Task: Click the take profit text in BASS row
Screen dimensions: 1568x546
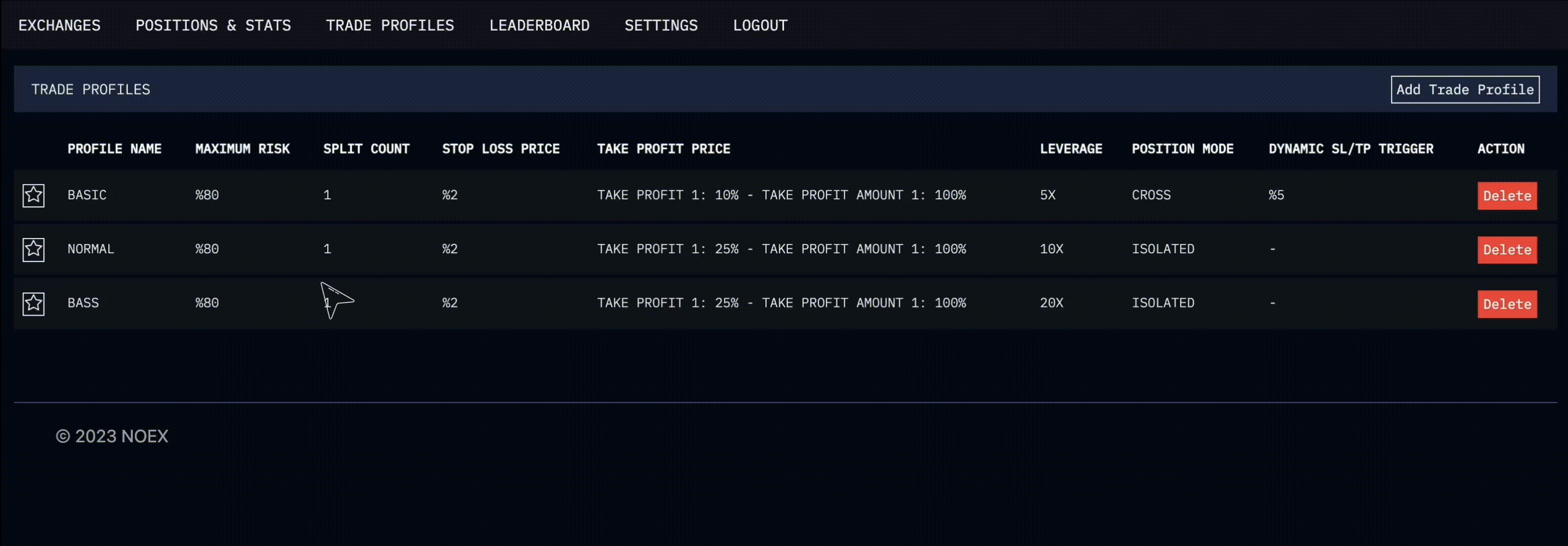Action: coord(781,303)
